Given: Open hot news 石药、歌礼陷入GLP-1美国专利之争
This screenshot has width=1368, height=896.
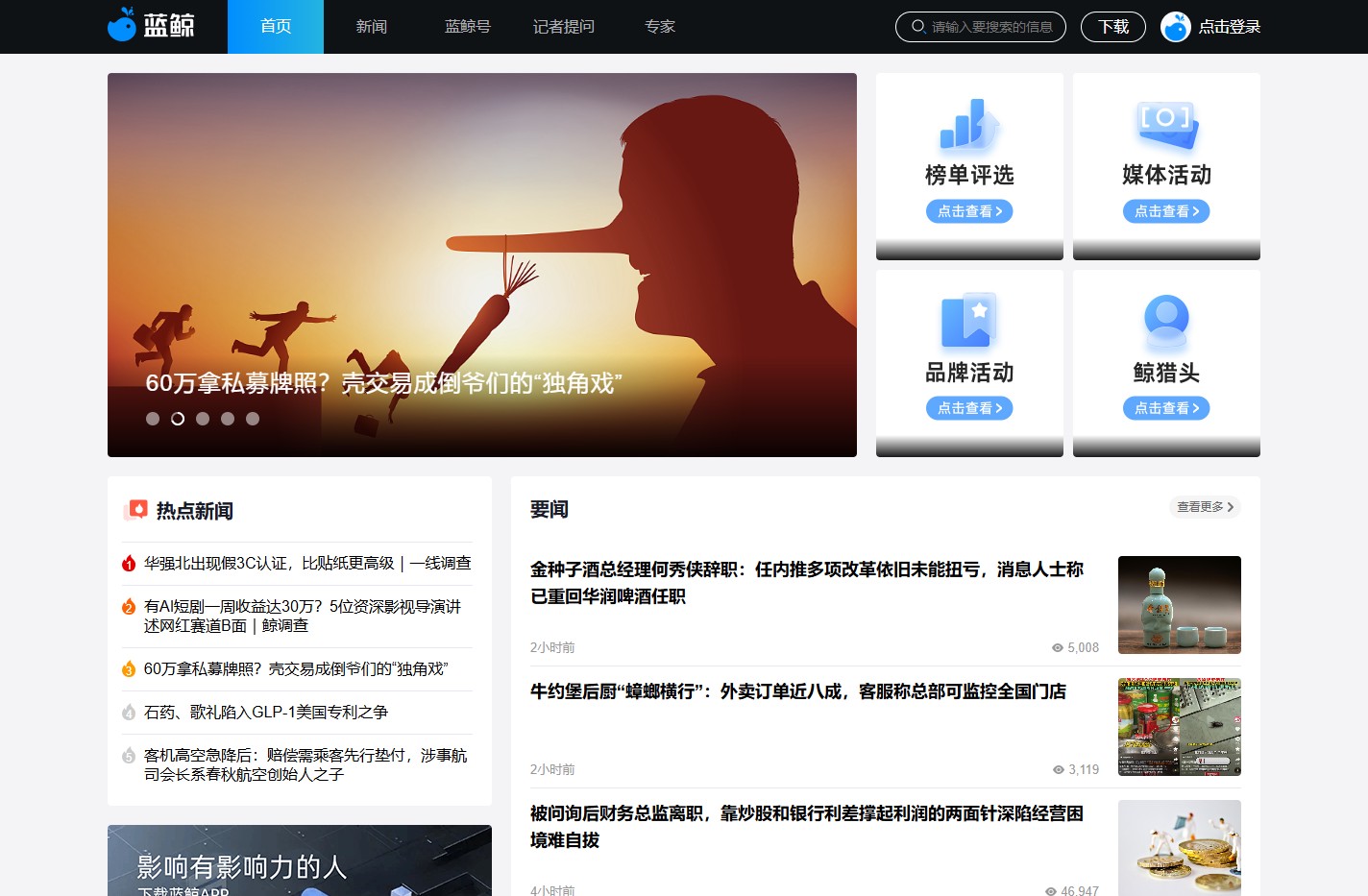Looking at the screenshot, I should pyautogui.click(x=266, y=713).
